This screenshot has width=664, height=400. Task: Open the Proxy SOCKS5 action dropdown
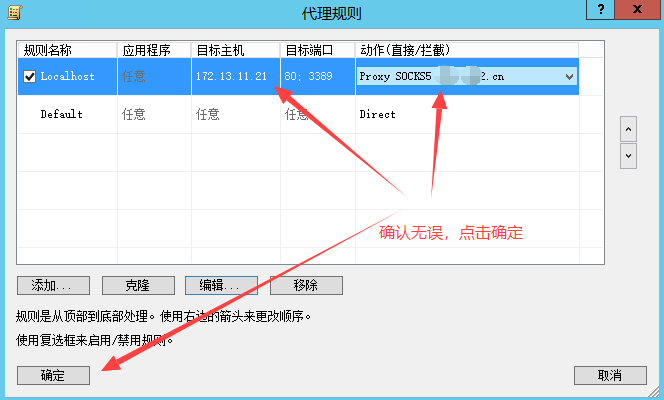tap(569, 76)
